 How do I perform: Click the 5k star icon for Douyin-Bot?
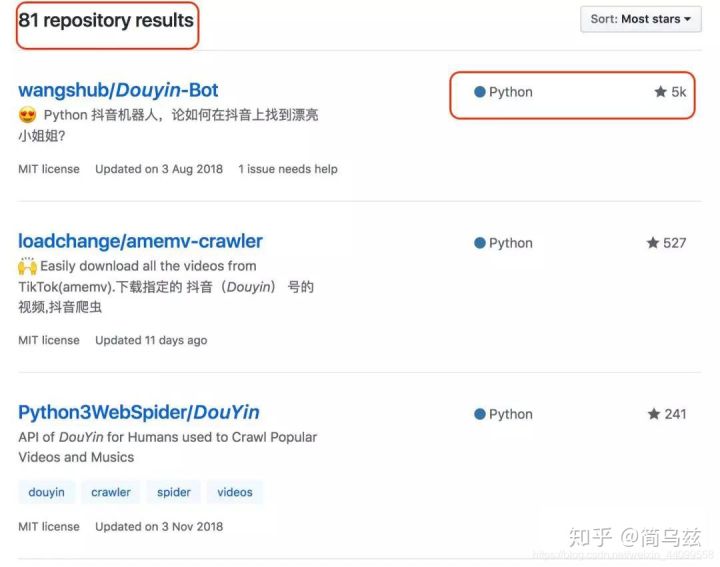[660, 92]
